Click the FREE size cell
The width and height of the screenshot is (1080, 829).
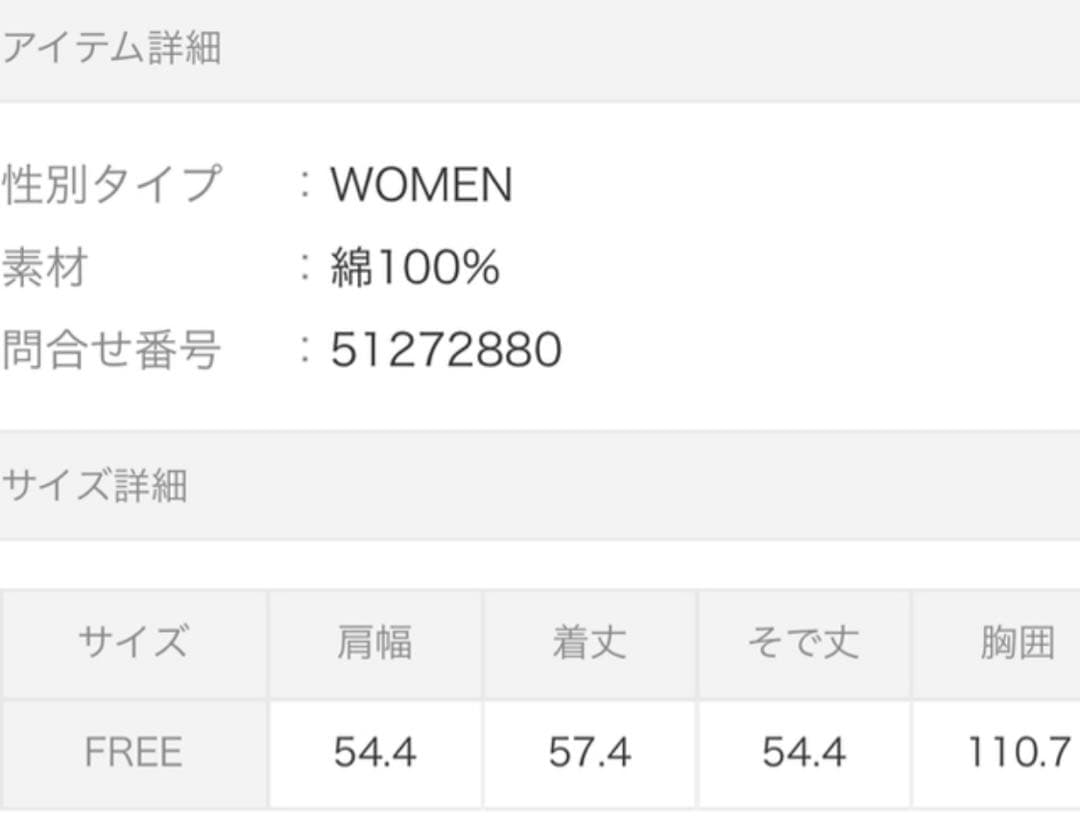pos(133,753)
